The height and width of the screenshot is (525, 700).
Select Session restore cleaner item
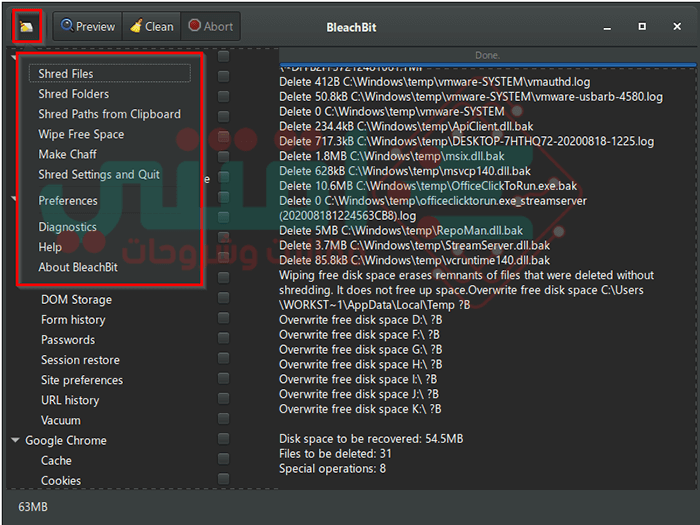tap(80, 360)
